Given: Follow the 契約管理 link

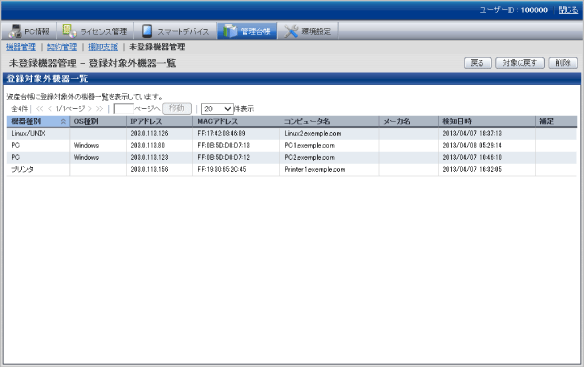Looking at the screenshot, I should pos(62,47).
